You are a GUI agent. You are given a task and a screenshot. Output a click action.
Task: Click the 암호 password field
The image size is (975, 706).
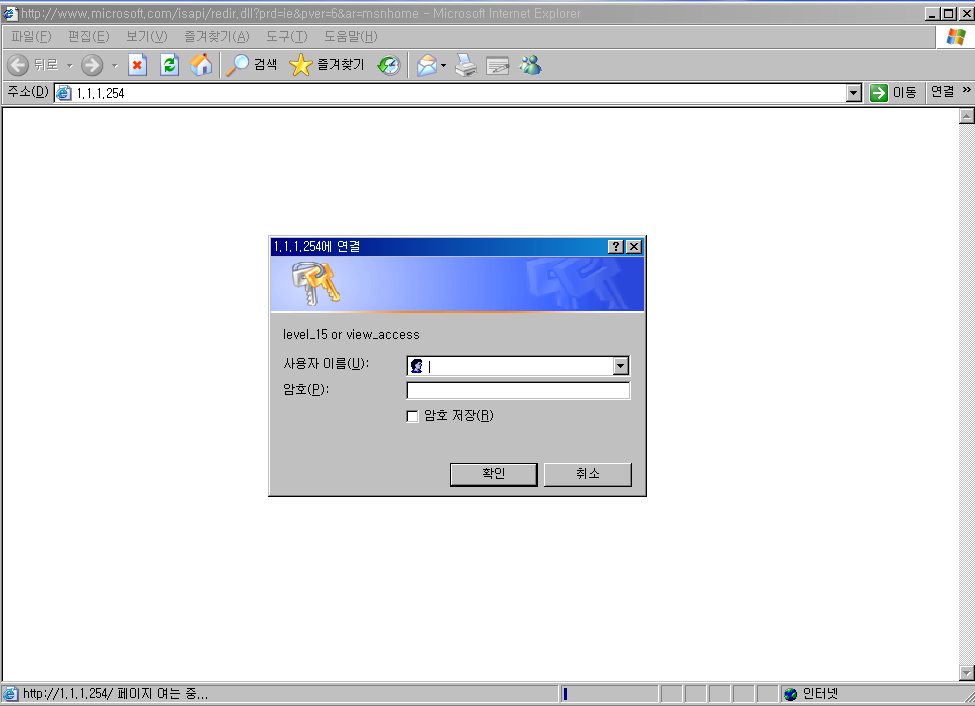[x=518, y=391]
